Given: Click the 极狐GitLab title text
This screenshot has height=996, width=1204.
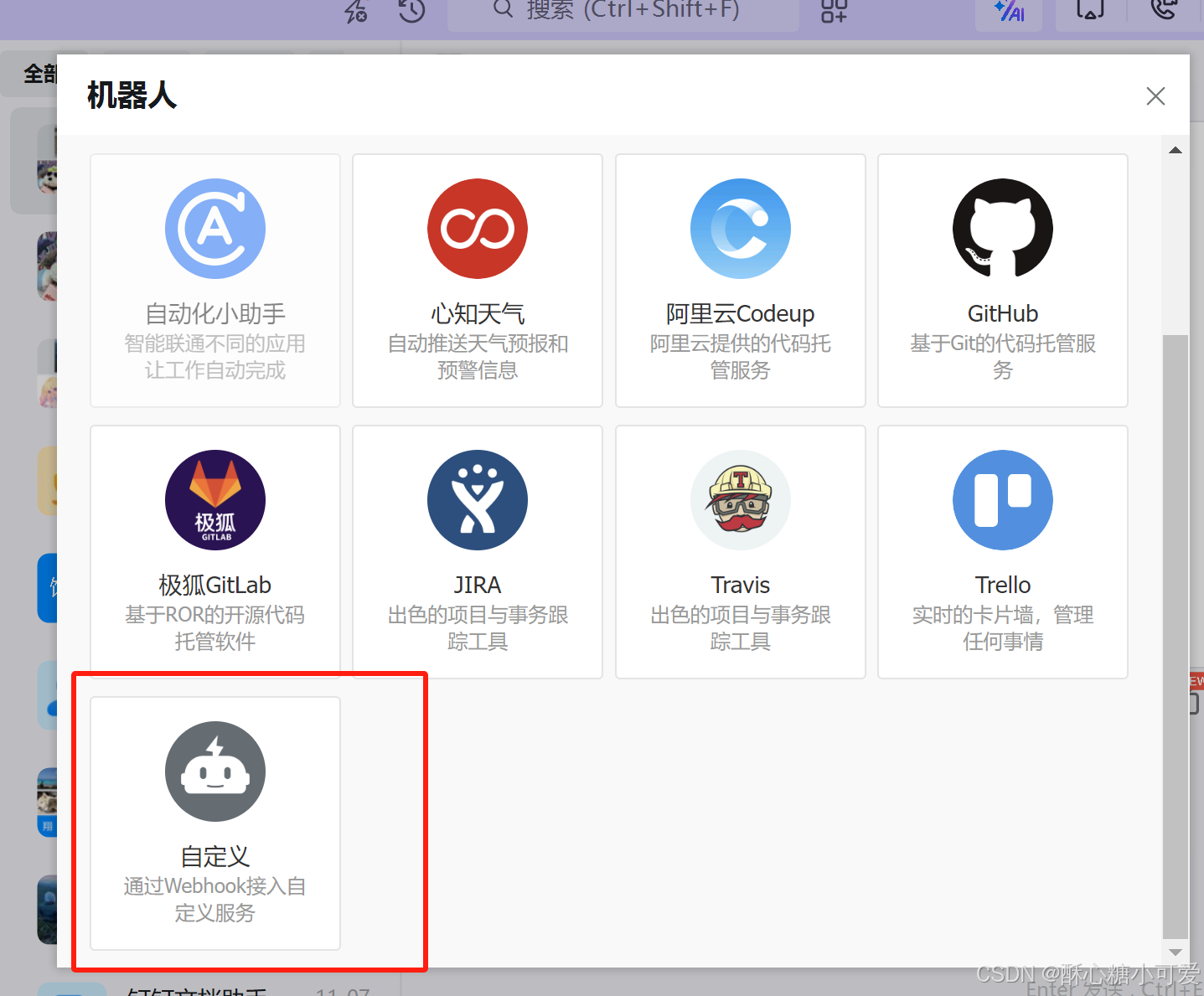Looking at the screenshot, I should (x=215, y=586).
